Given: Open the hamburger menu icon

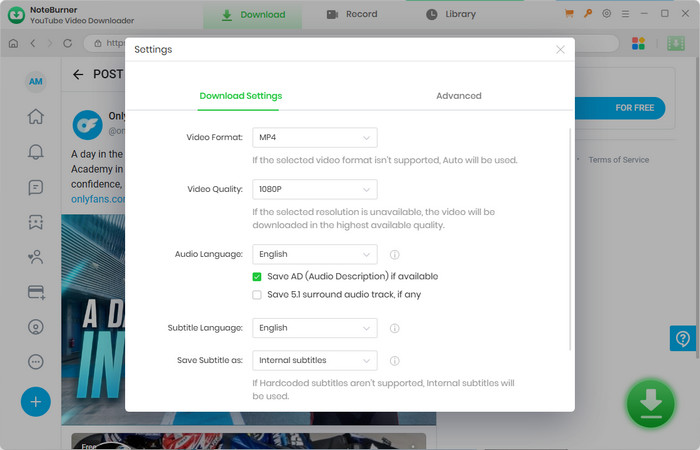Looking at the screenshot, I should pos(625,14).
